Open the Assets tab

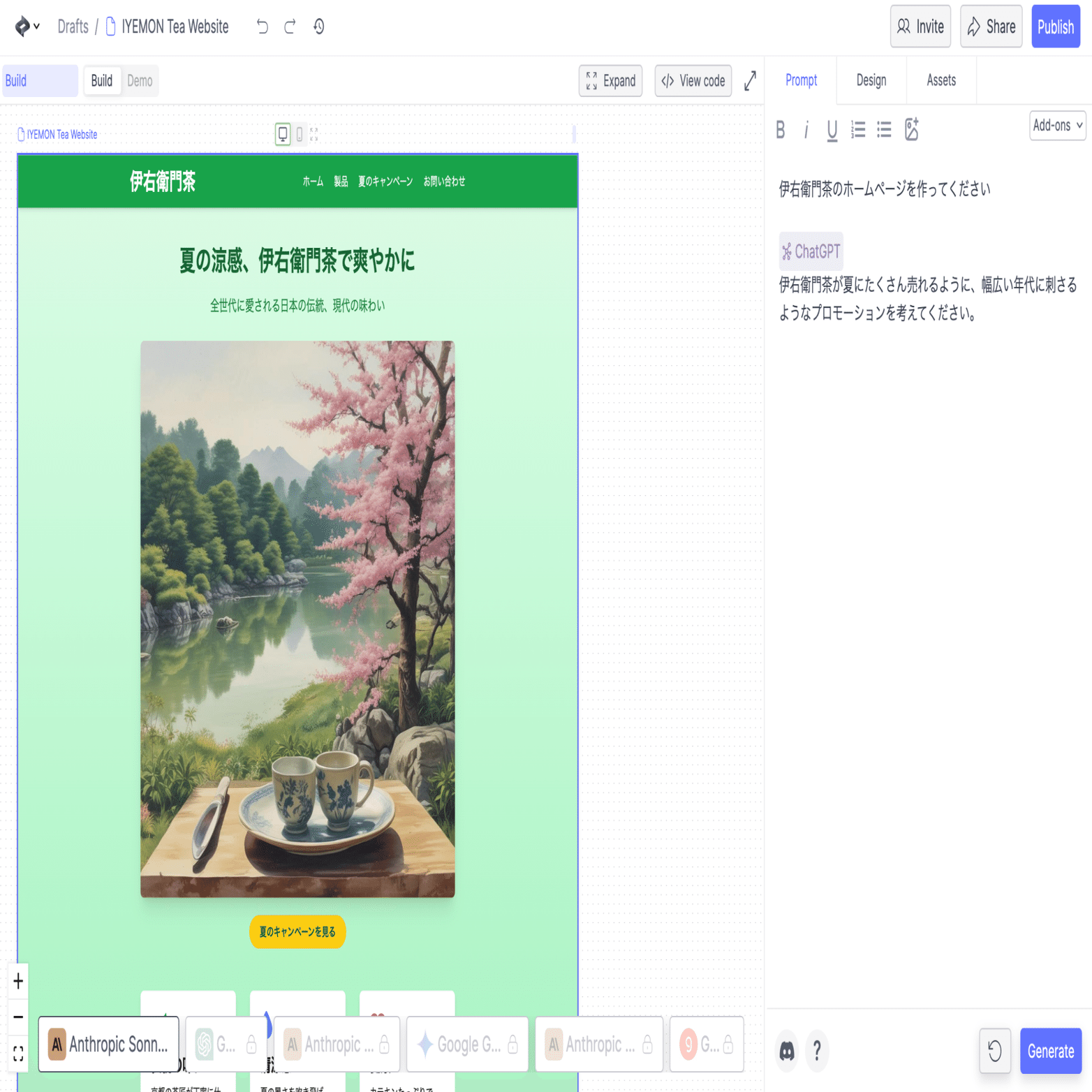coord(941,80)
